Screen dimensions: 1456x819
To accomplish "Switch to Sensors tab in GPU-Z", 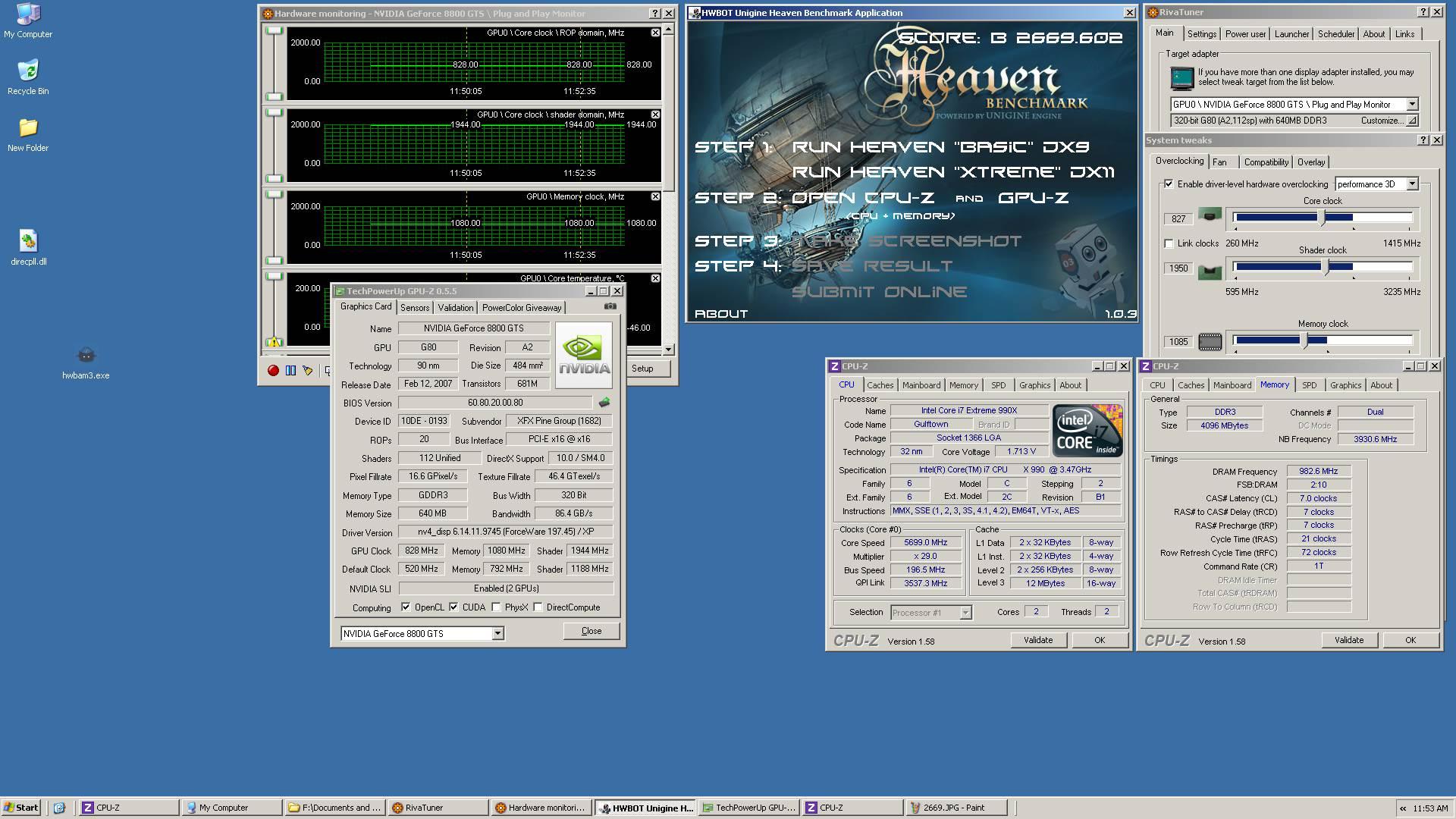I will (x=415, y=307).
